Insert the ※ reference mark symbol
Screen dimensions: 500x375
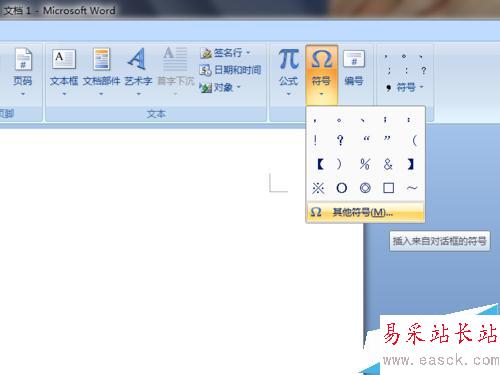click(318, 188)
